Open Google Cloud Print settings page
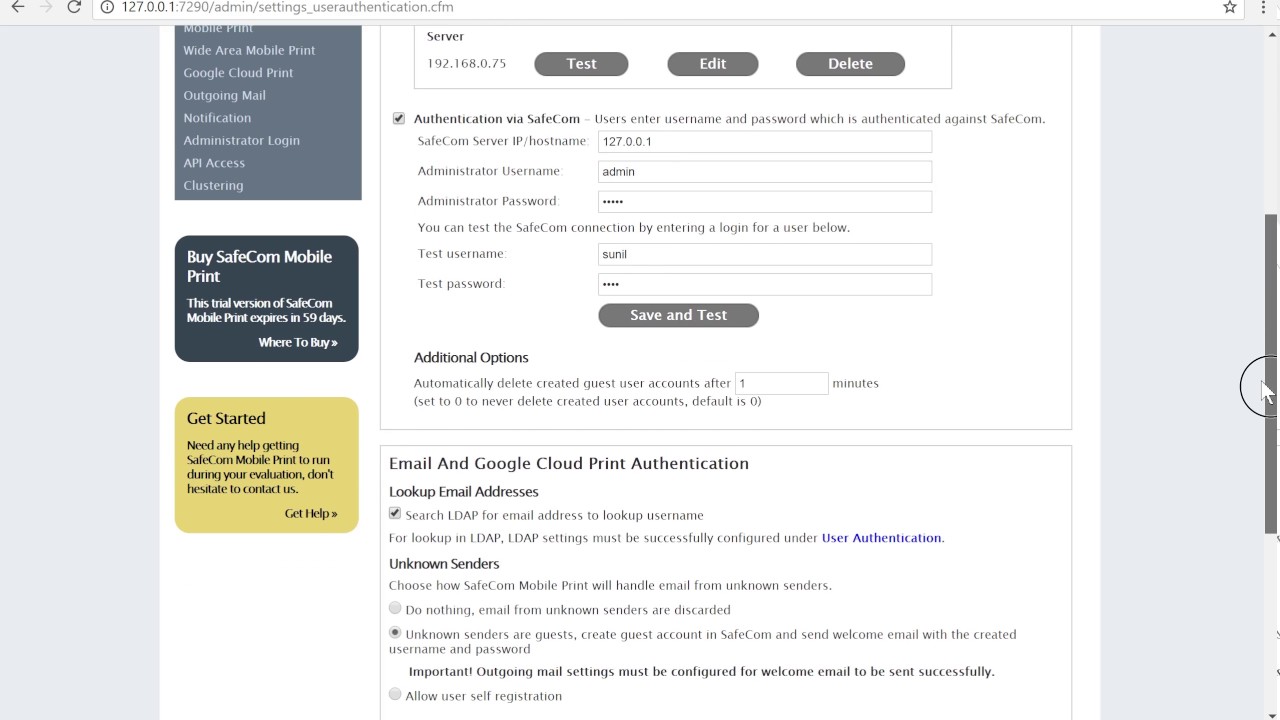1280x720 pixels. tap(238, 73)
